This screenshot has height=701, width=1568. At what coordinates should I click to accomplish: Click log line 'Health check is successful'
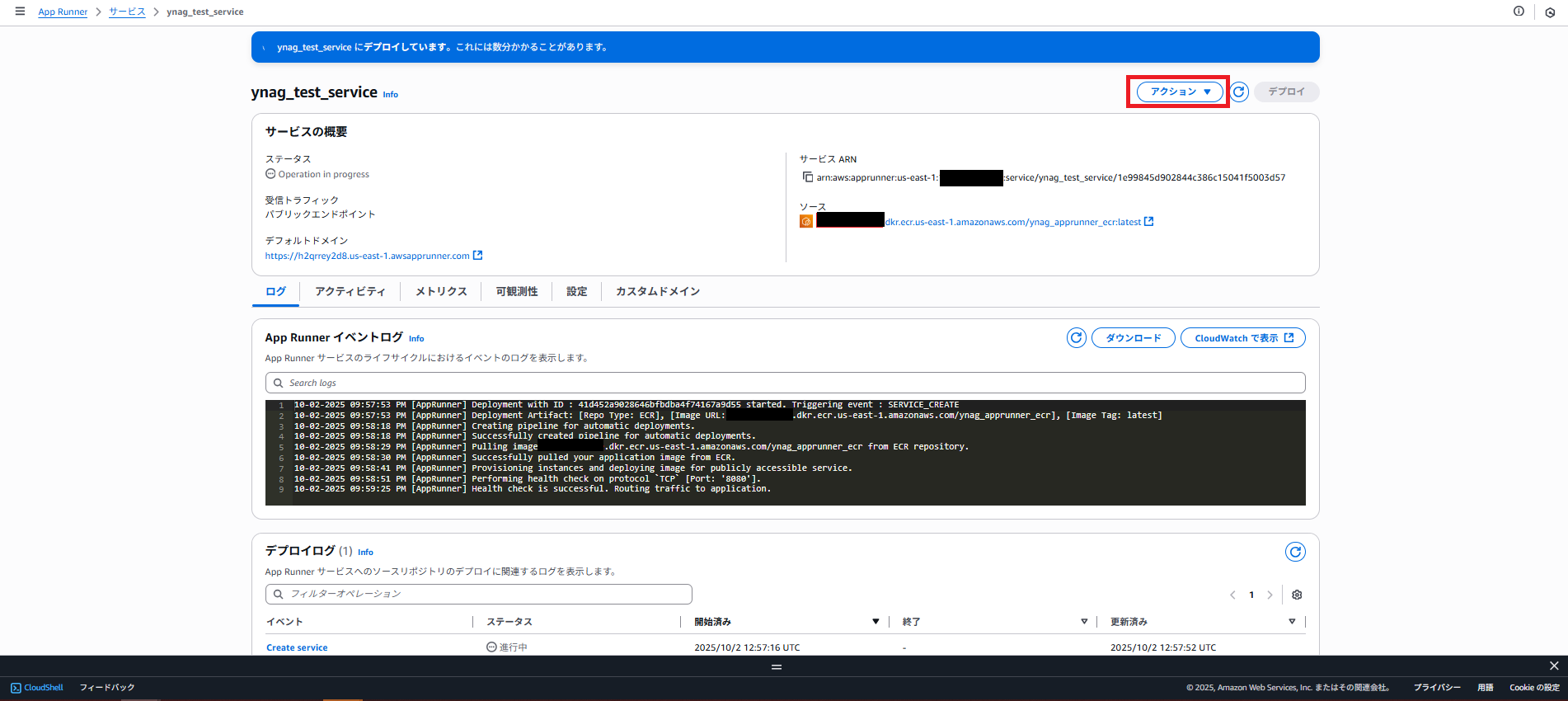coord(533,489)
